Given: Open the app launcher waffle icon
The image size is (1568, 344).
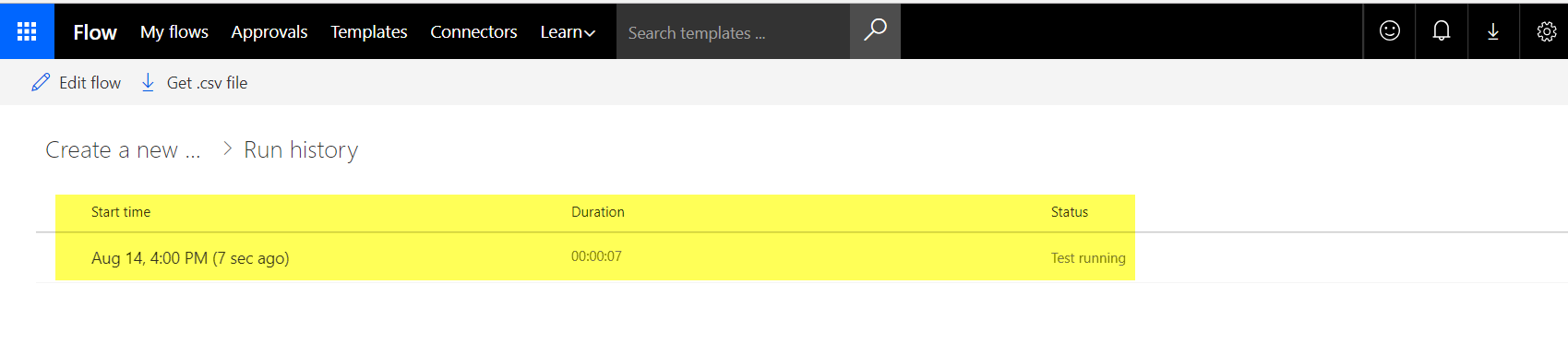Looking at the screenshot, I should (x=27, y=31).
